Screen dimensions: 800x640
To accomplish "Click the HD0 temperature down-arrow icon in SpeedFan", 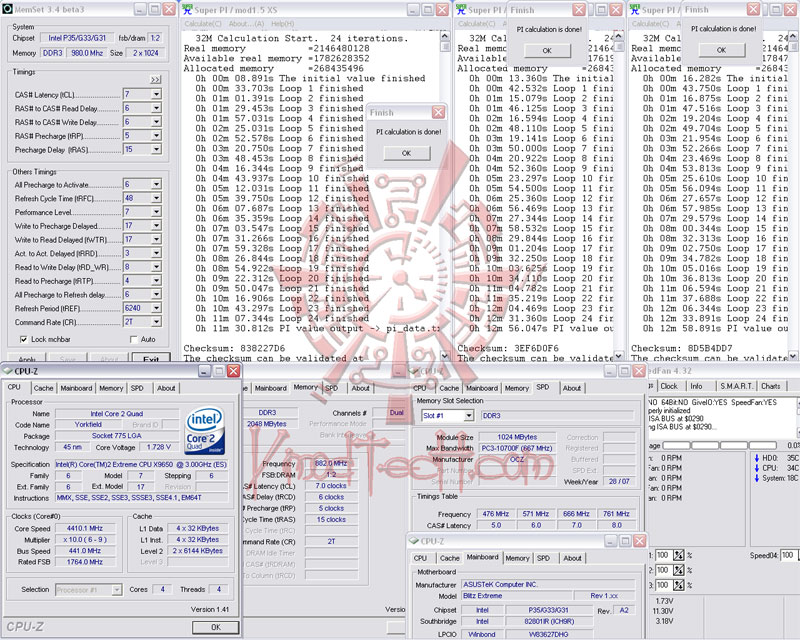I will tap(757, 458).
